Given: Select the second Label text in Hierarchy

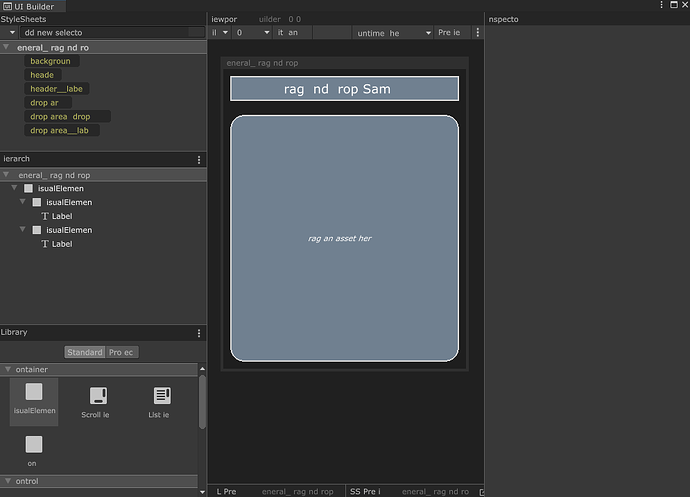Looking at the screenshot, I should point(62,244).
